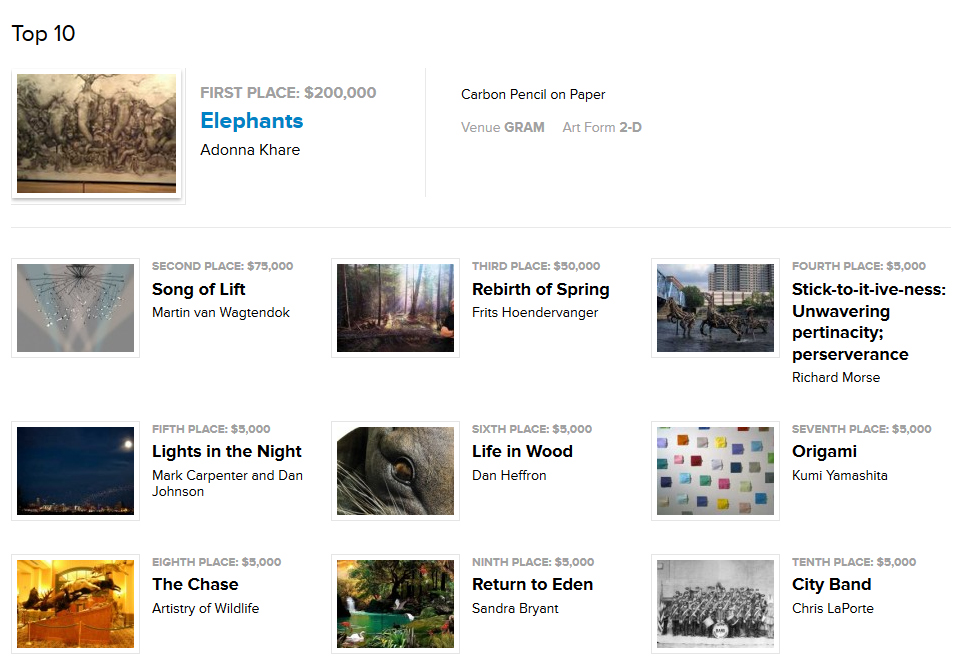The height and width of the screenshot is (668, 965).
Task: View the City Band black-and-white thumbnail
Action: point(715,604)
